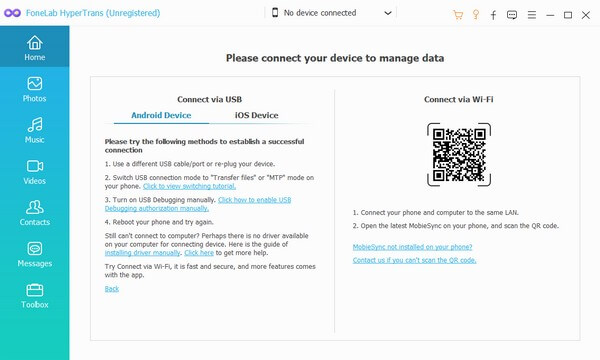The height and width of the screenshot is (360, 600).
Task: Click the Connect via Wi-Fi heading
Action: pos(458,99)
